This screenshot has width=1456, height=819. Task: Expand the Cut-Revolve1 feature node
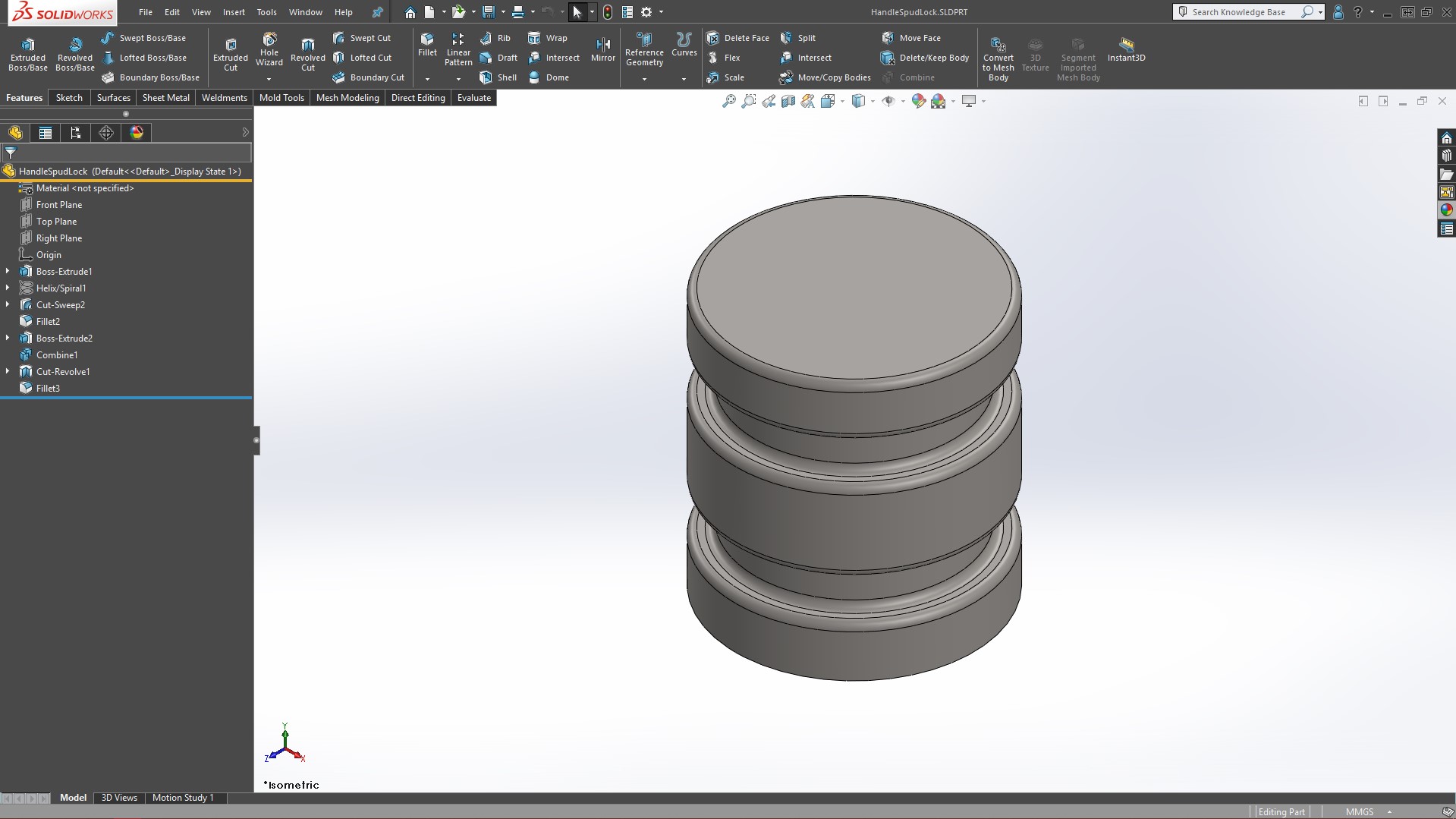click(8, 371)
